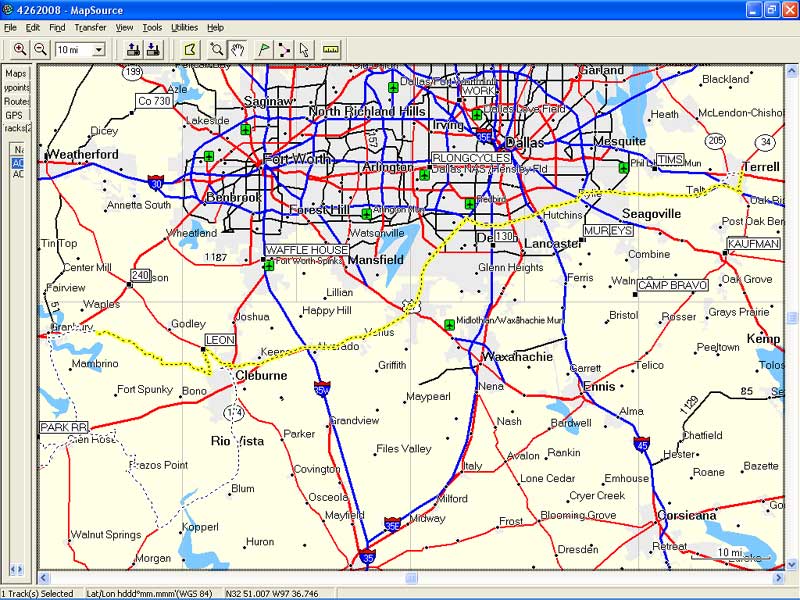This screenshot has width=800, height=600.
Task: Click the Interstate 45 shield near Chatfield
Action: tap(642, 444)
